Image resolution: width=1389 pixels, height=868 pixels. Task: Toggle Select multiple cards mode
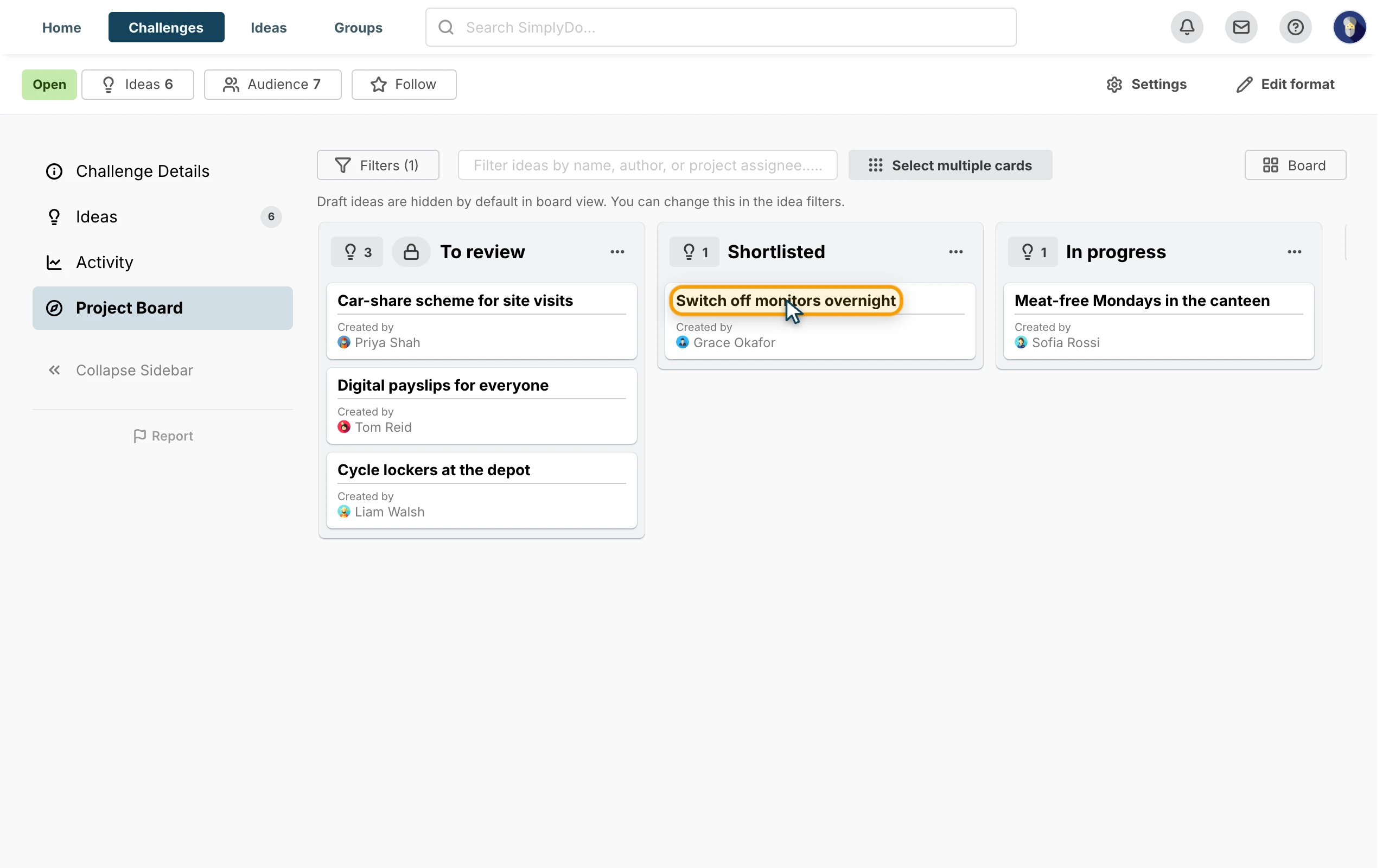tap(950, 165)
